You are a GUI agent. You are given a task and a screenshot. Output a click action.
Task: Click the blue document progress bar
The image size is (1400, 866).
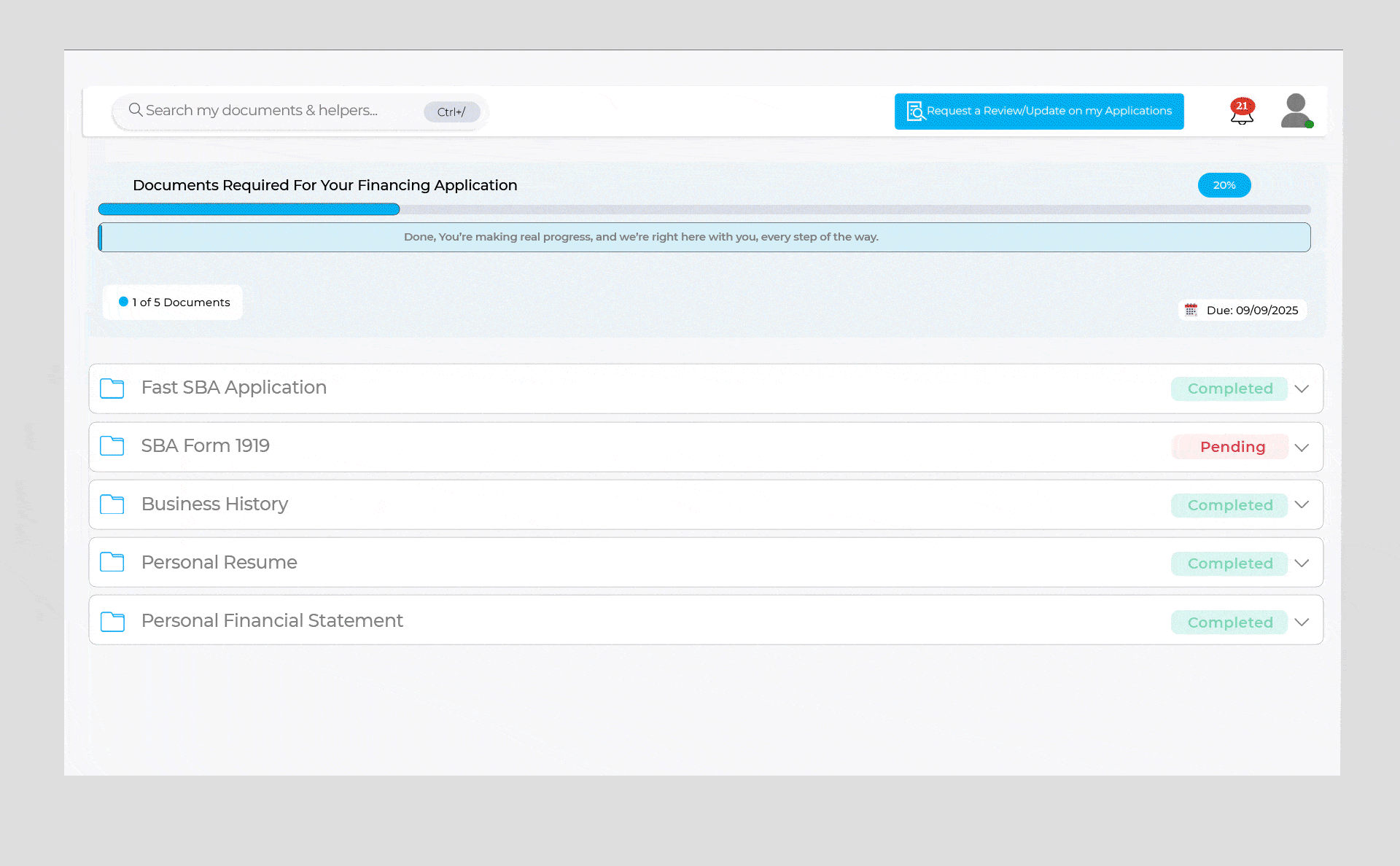pos(249,209)
